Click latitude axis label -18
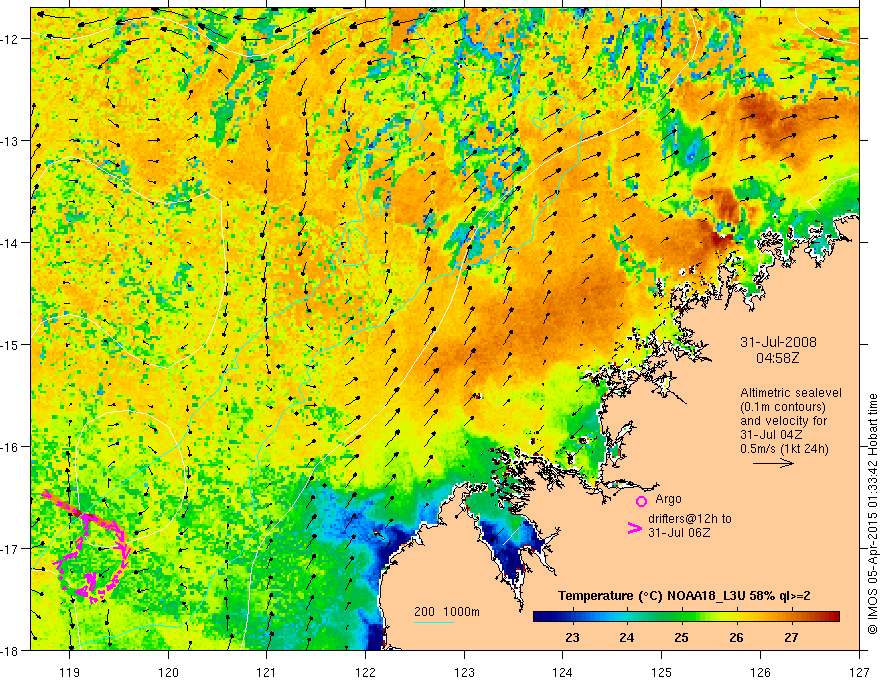This screenshot has width=880, height=680. coord(12,651)
